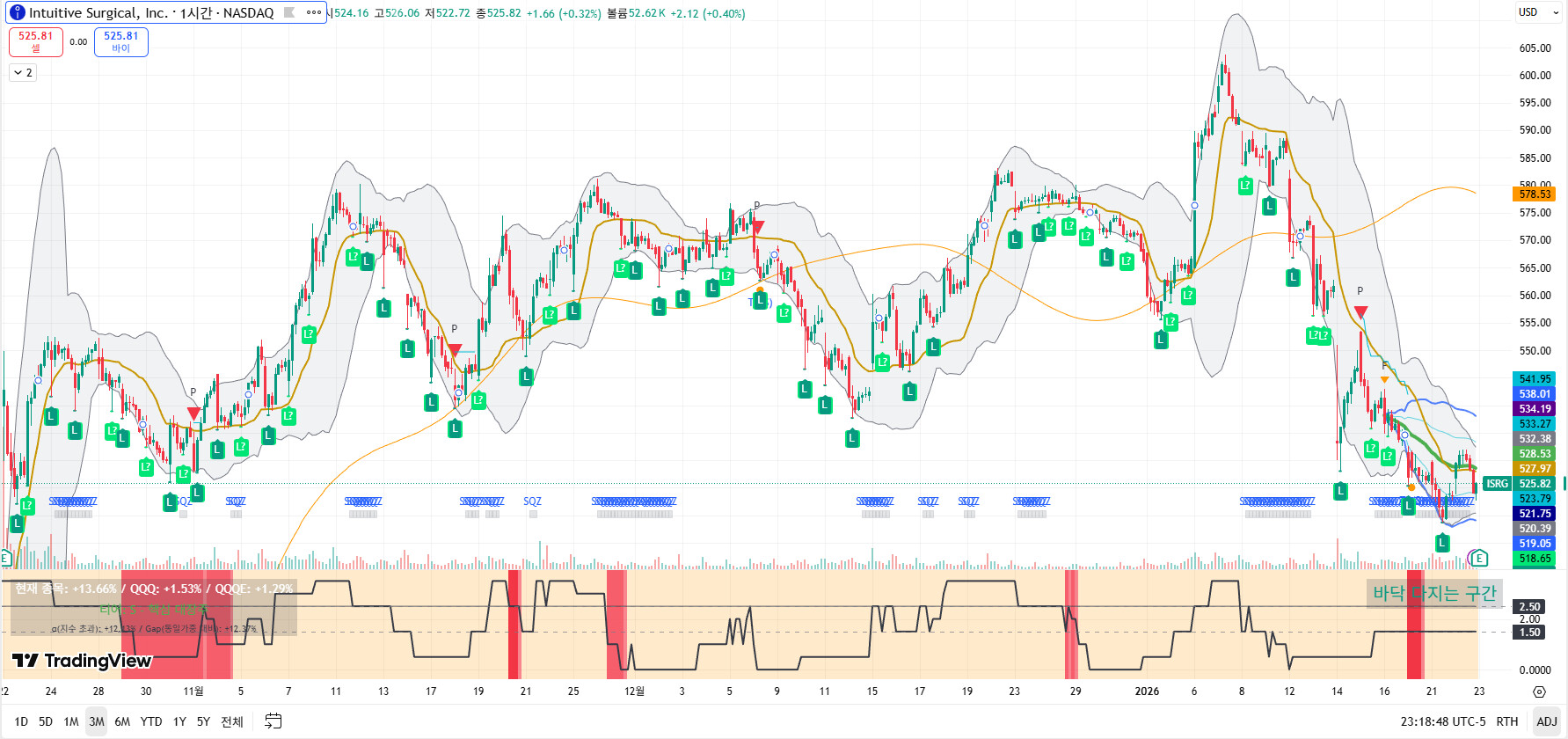This screenshot has height=739, width=1568.
Task: Click the 523.79 price scale label
Action: point(1535,499)
